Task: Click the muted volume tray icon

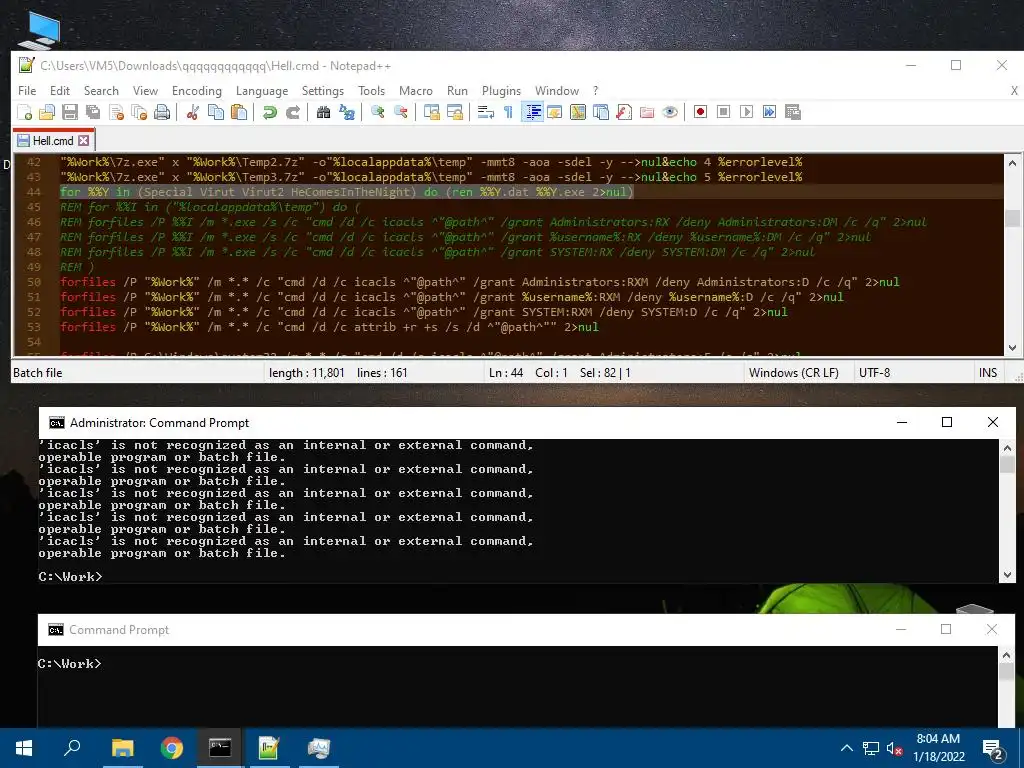Action: pos(894,748)
